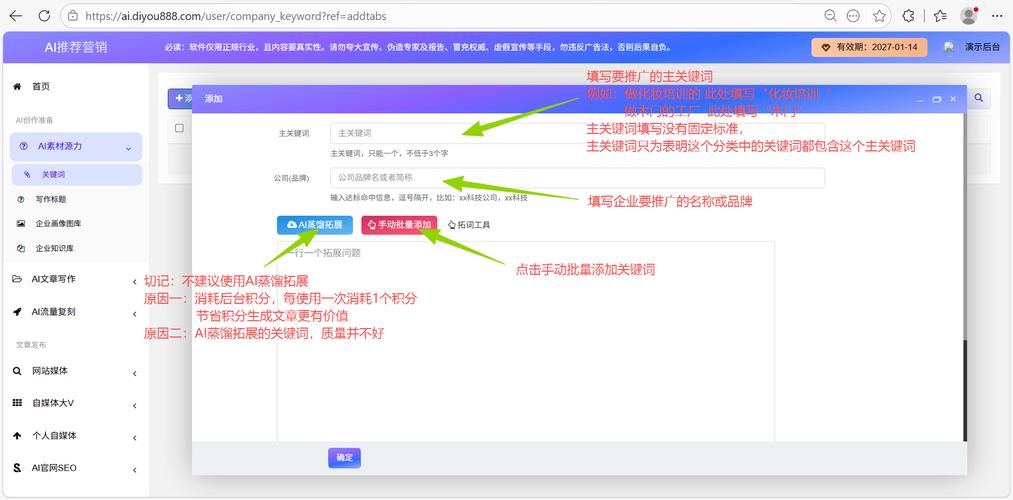Click the 首页 home icon in sidebar
The height and width of the screenshot is (500, 1013).
pyautogui.click(x=17, y=87)
